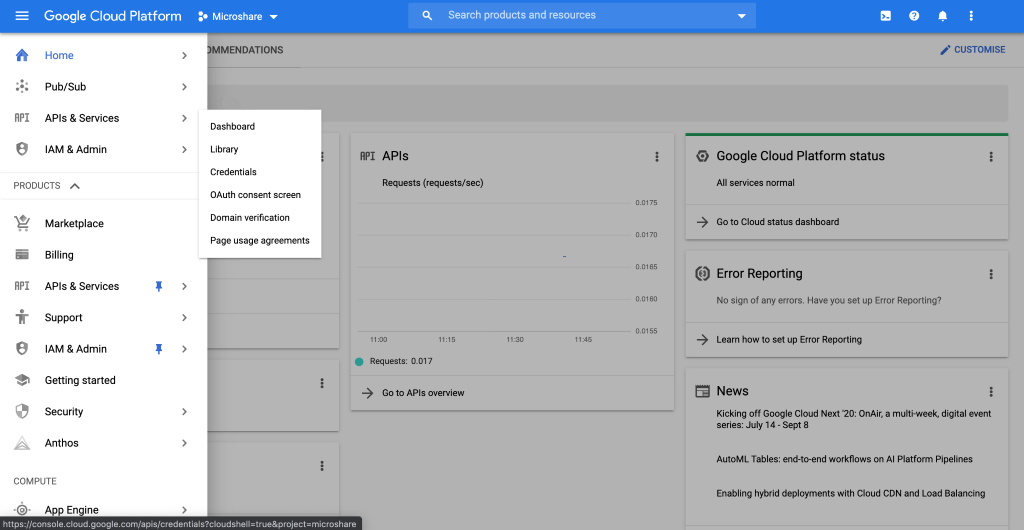Expand the search bar dropdown arrow
1024x530 pixels.
tap(741, 16)
